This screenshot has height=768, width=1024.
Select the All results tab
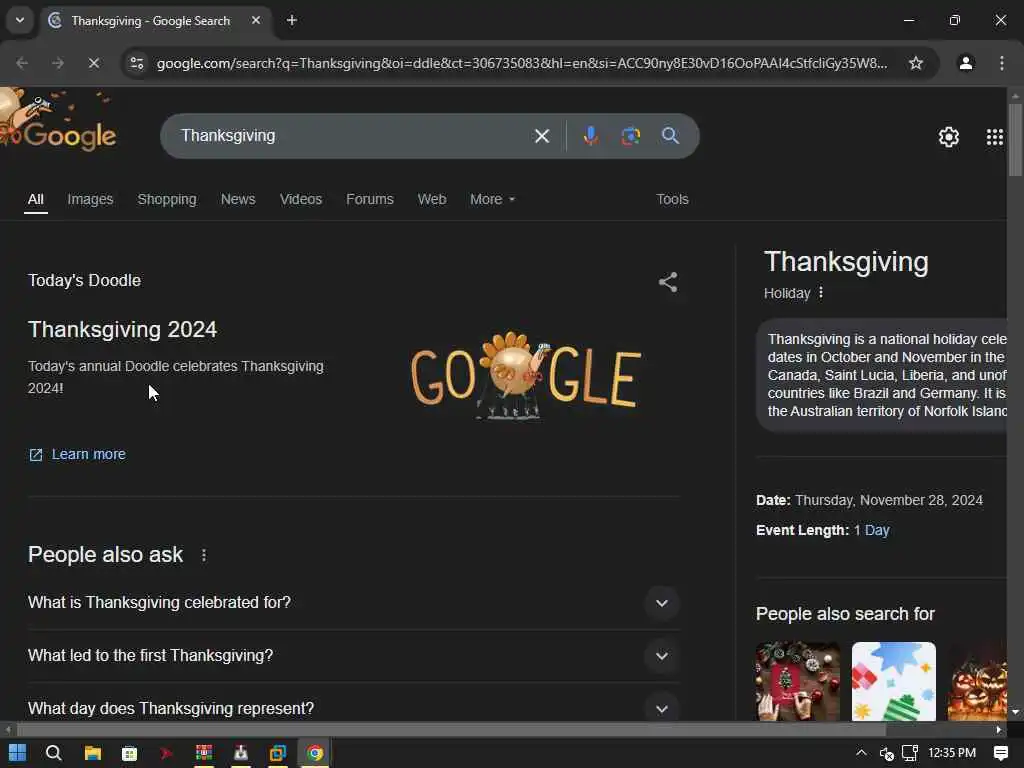35,199
